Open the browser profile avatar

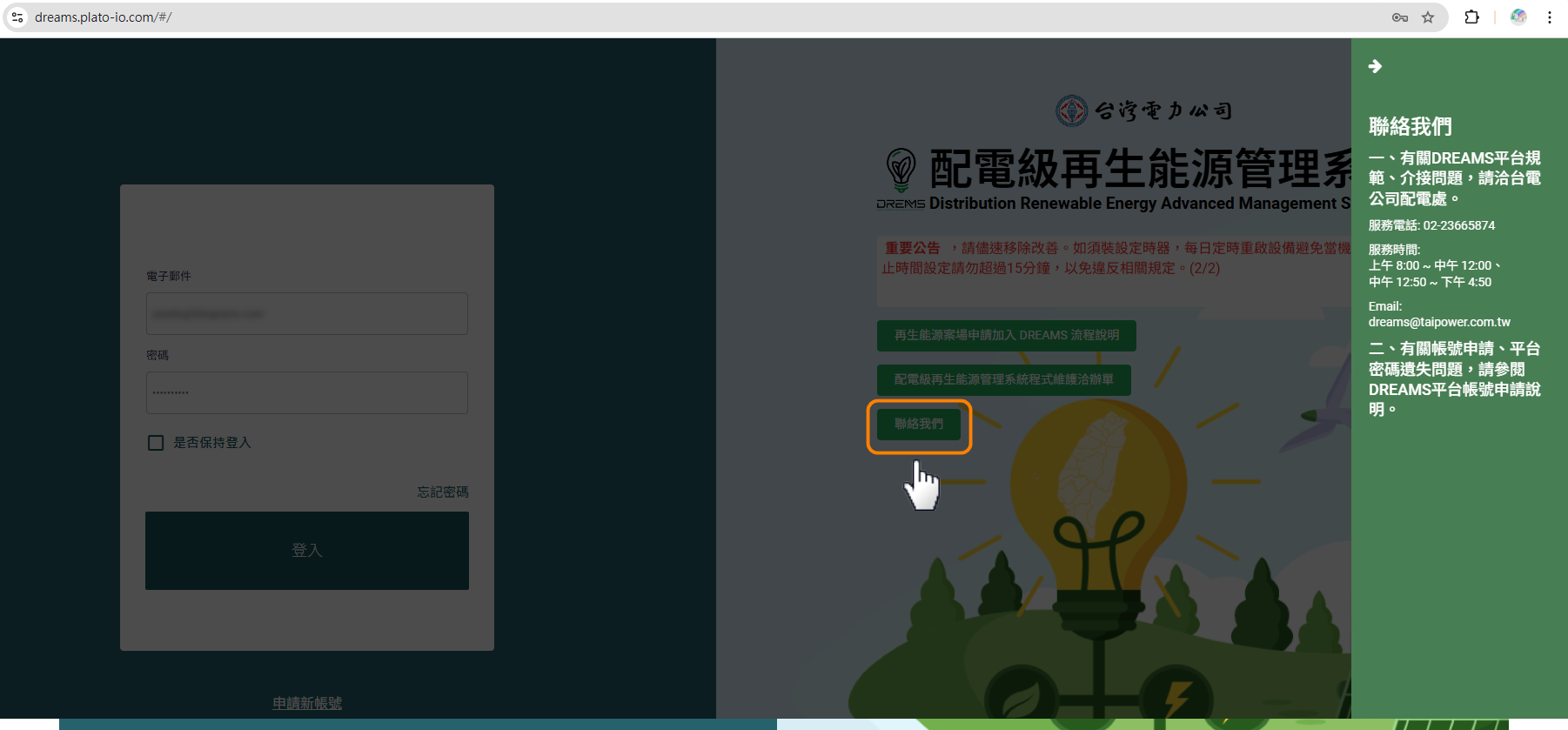[x=1518, y=17]
